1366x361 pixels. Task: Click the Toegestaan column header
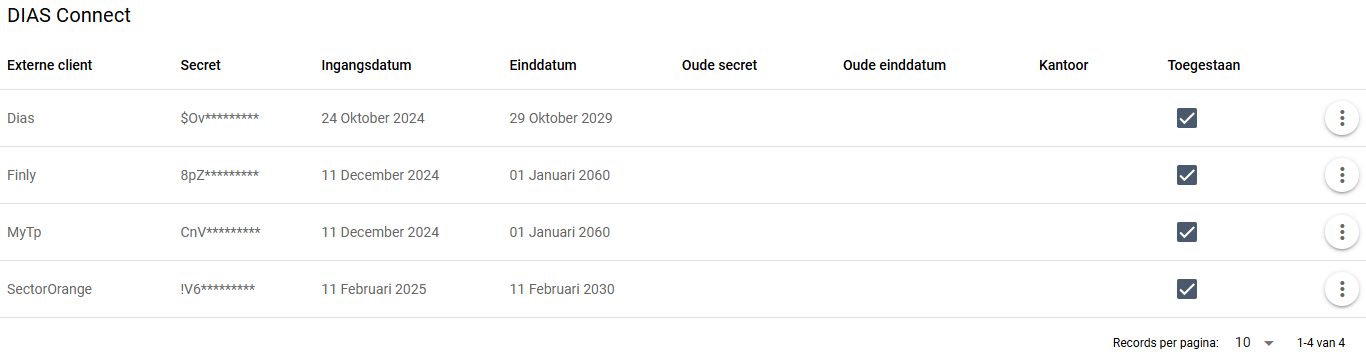(1204, 65)
